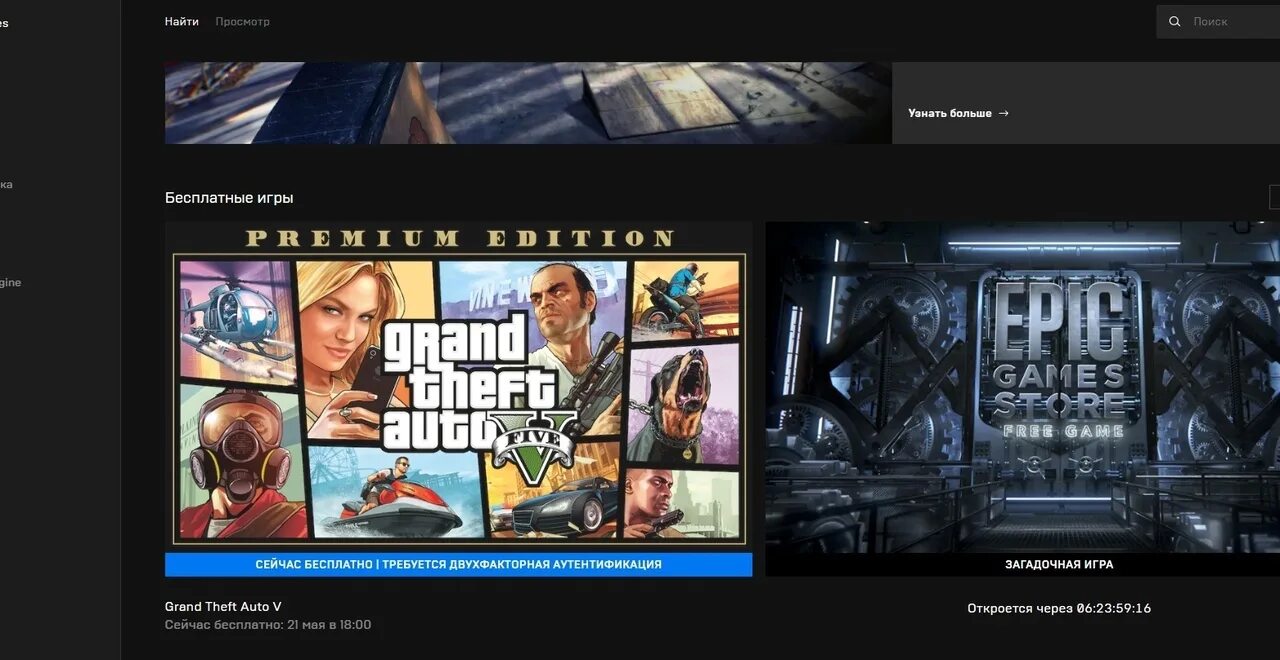The image size is (1280, 660).
Task: Select the Grand Theft Auto V title
Action: pyautogui.click(x=223, y=606)
